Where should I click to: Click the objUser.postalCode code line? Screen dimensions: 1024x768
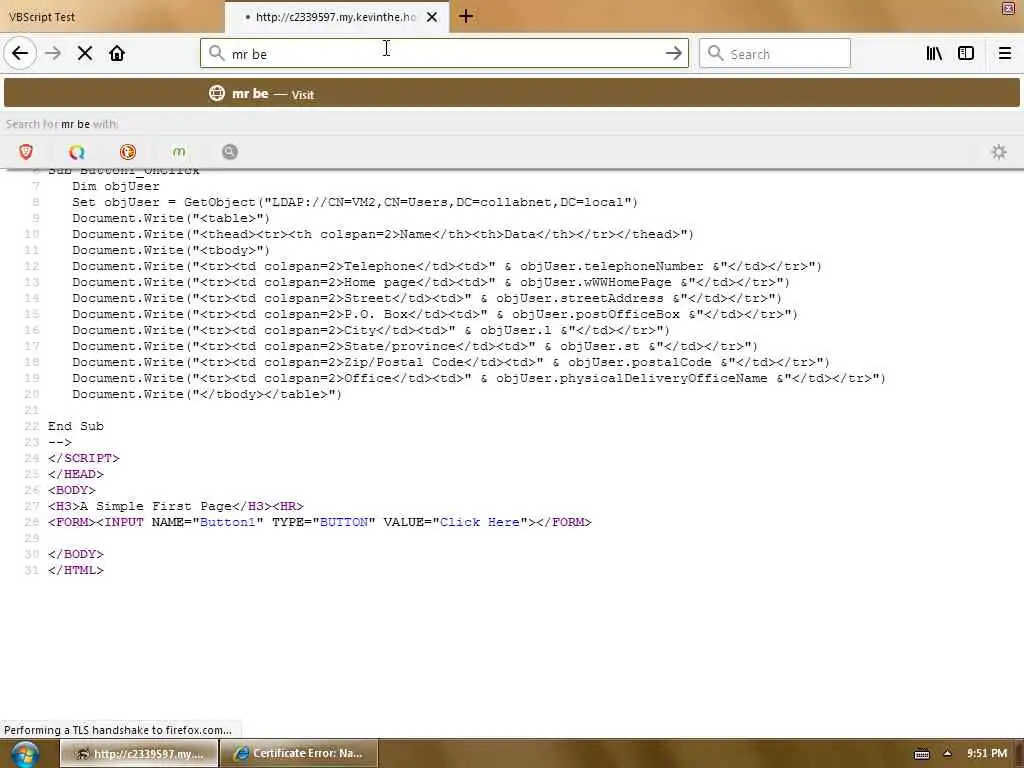(x=451, y=362)
